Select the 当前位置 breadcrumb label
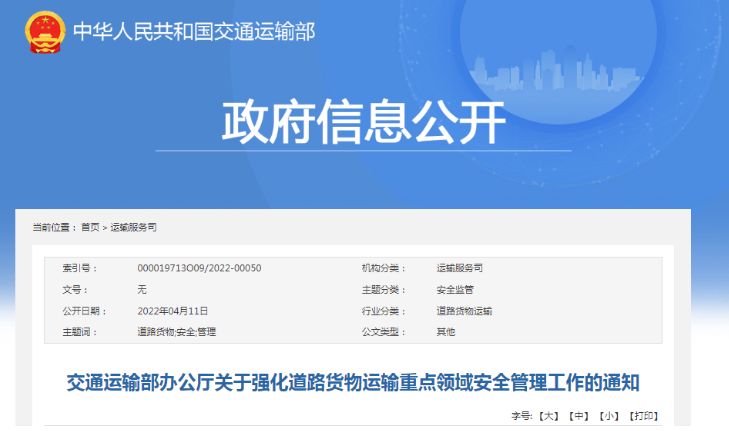The image size is (729, 431). pos(54,227)
